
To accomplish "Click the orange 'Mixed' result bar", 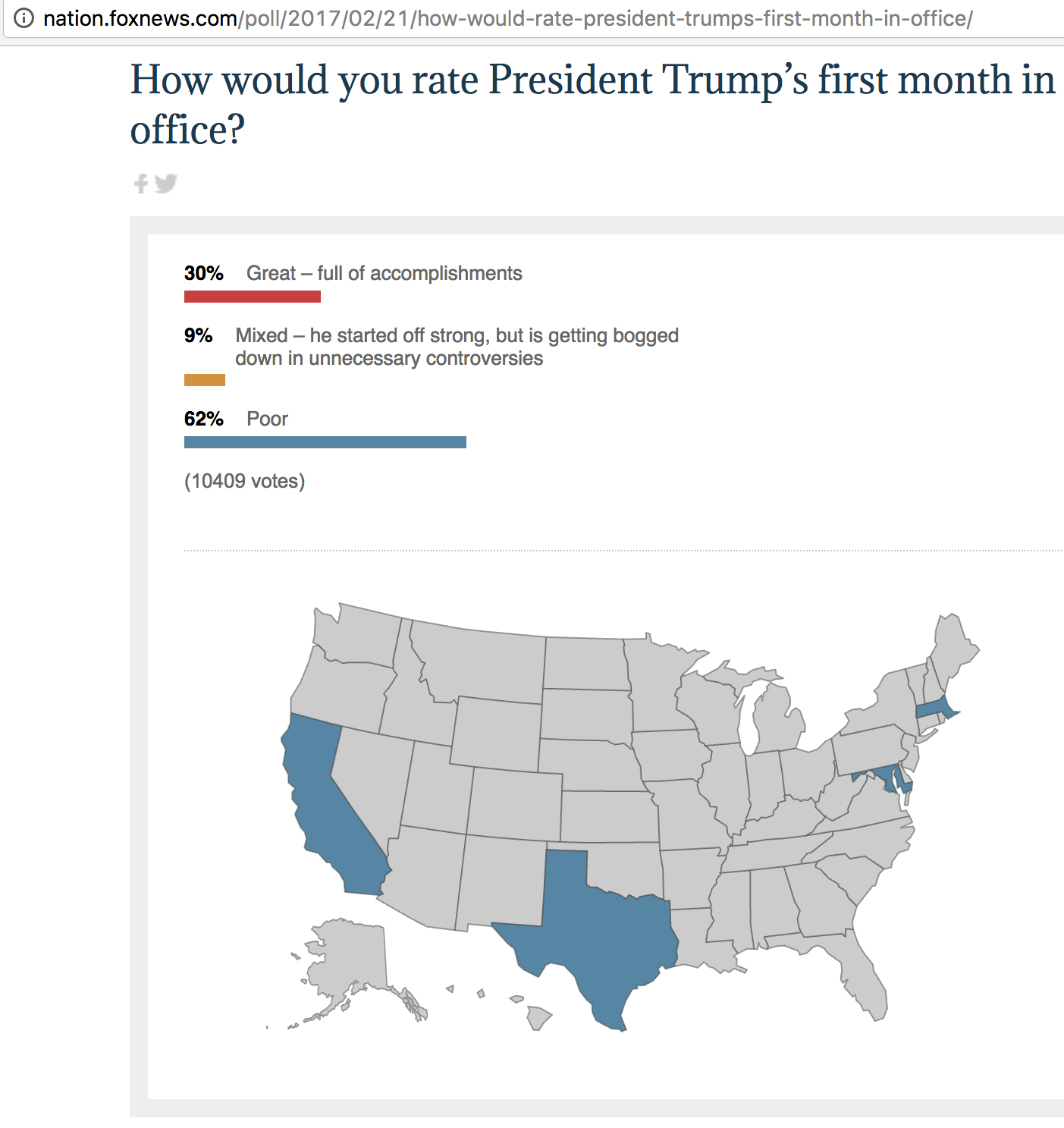I will tap(204, 380).
